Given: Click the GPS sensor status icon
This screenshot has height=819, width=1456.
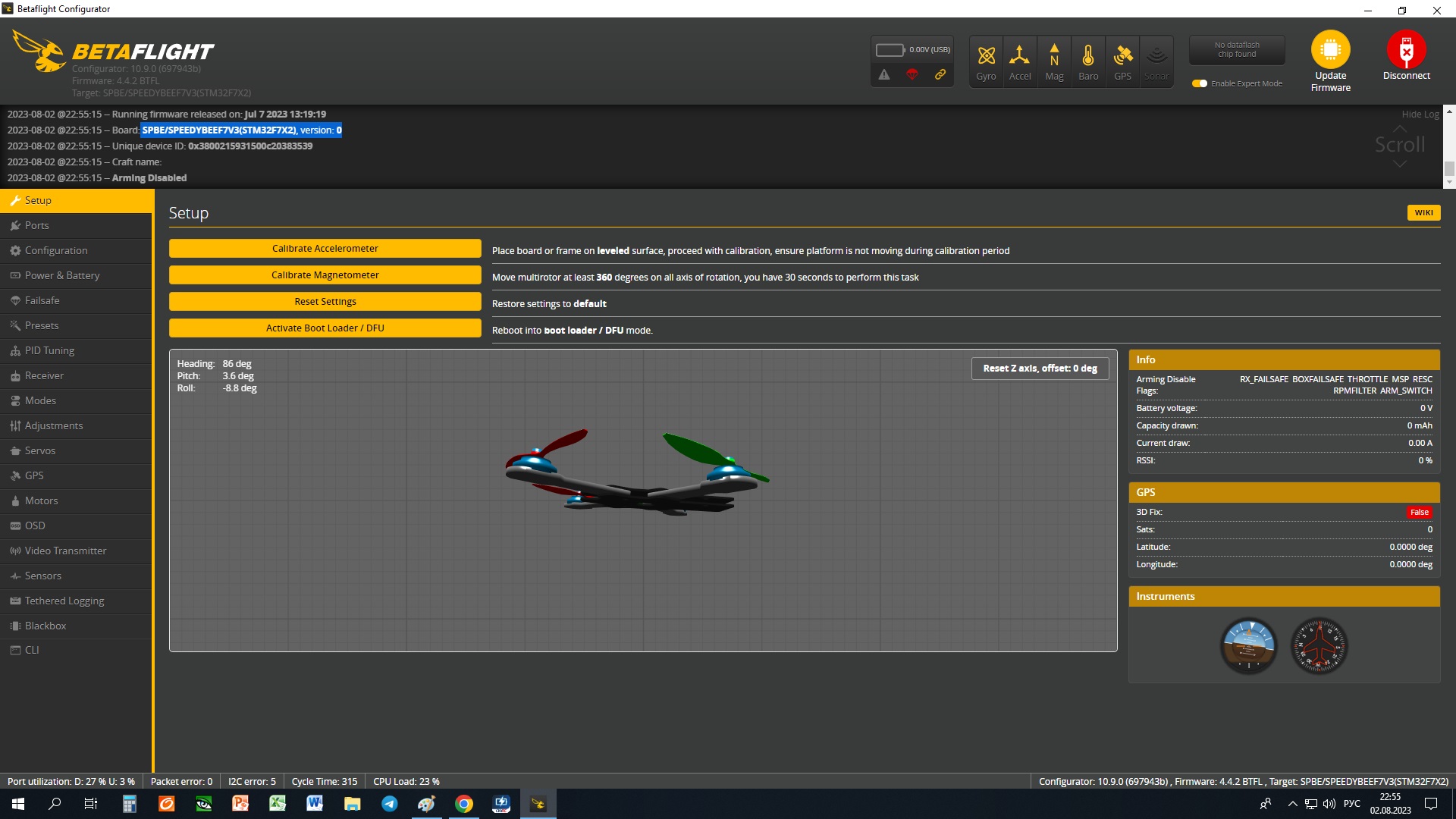Looking at the screenshot, I should (x=1122, y=56).
